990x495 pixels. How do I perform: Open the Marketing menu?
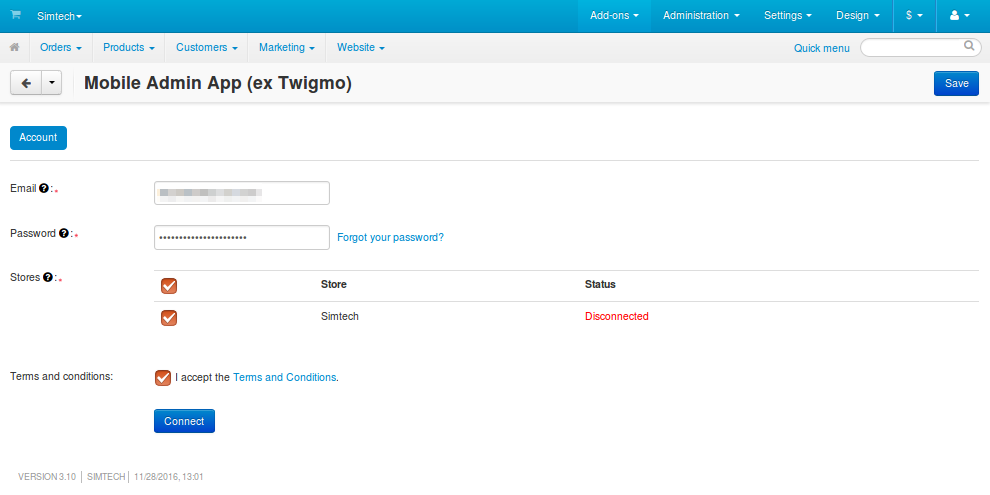pyautogui.click(x=287, y=47)
